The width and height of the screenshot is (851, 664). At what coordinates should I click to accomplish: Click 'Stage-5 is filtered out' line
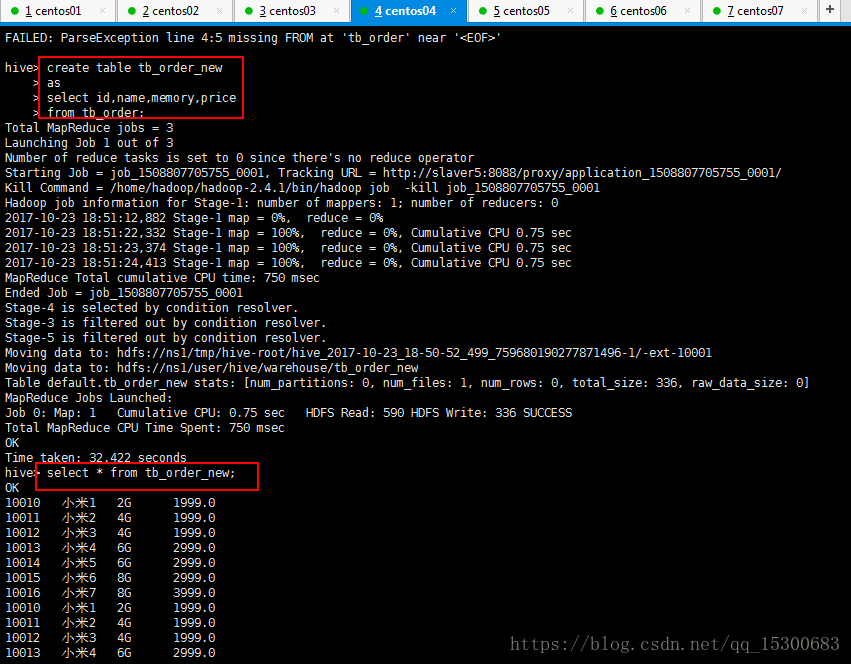[x=166, y=338]
